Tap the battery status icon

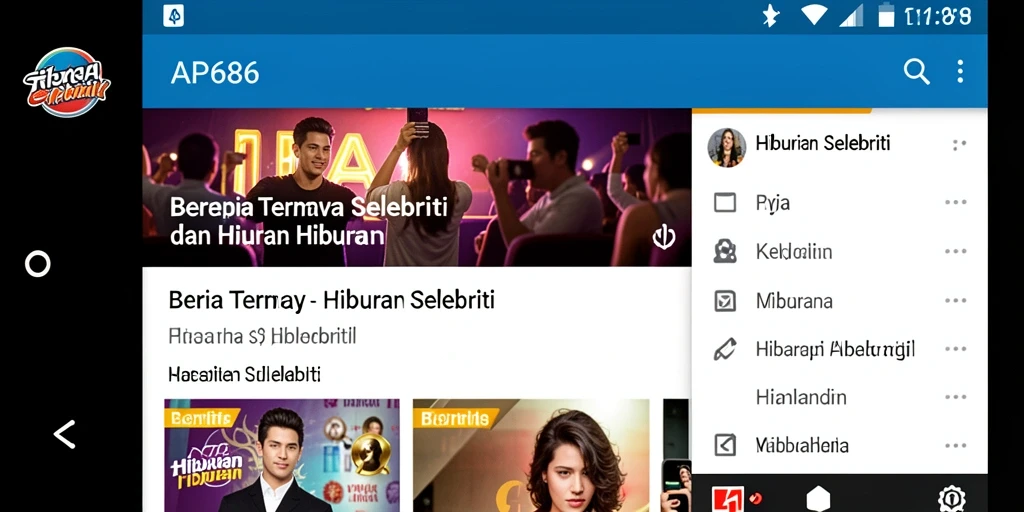[x=886, y=15]
